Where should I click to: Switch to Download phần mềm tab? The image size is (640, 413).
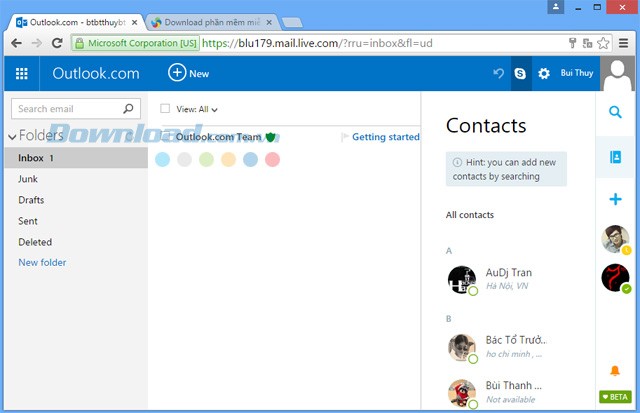(x=211, y=22)
